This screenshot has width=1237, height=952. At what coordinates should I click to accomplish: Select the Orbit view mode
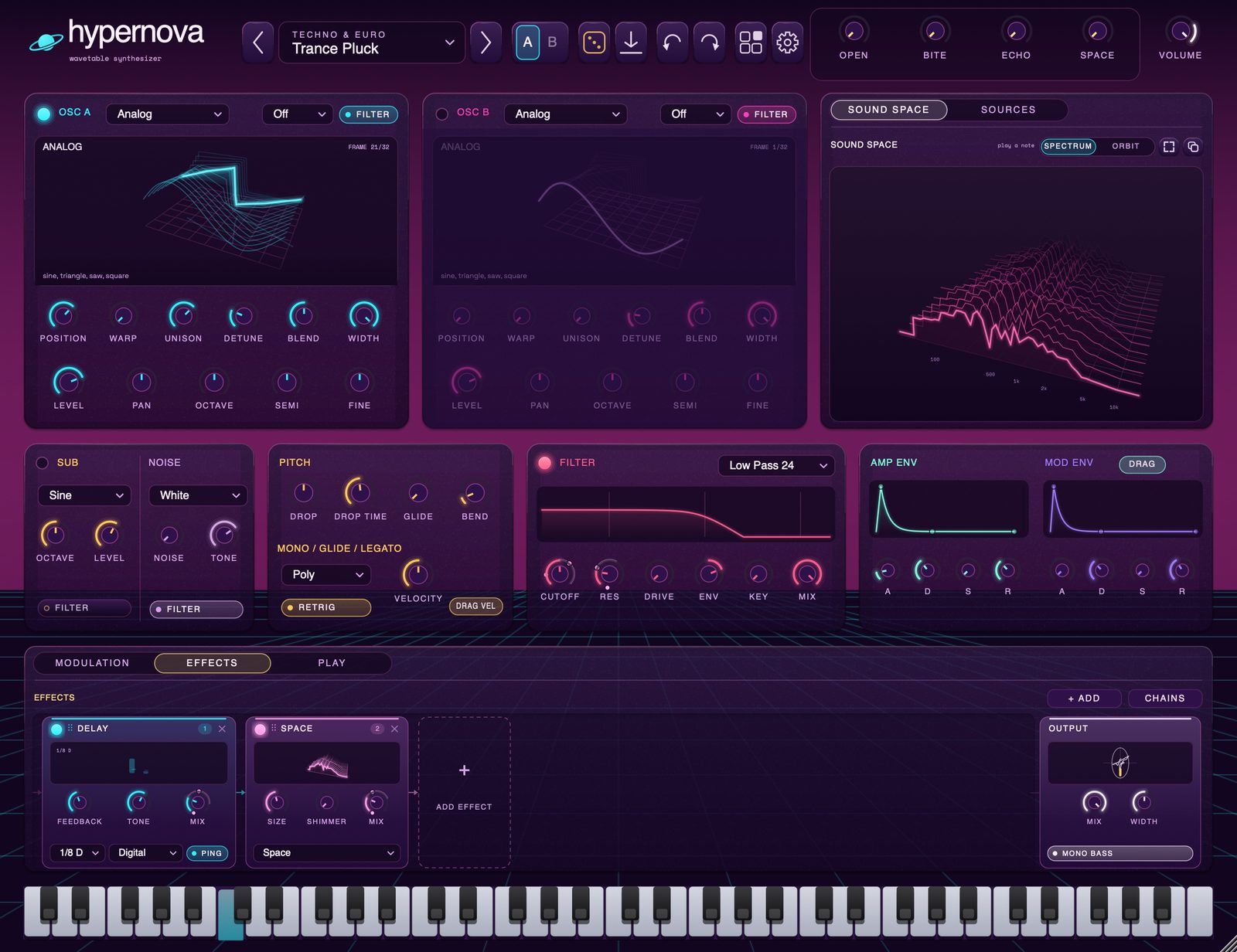pyautogui.click(x=1126, y=146)
